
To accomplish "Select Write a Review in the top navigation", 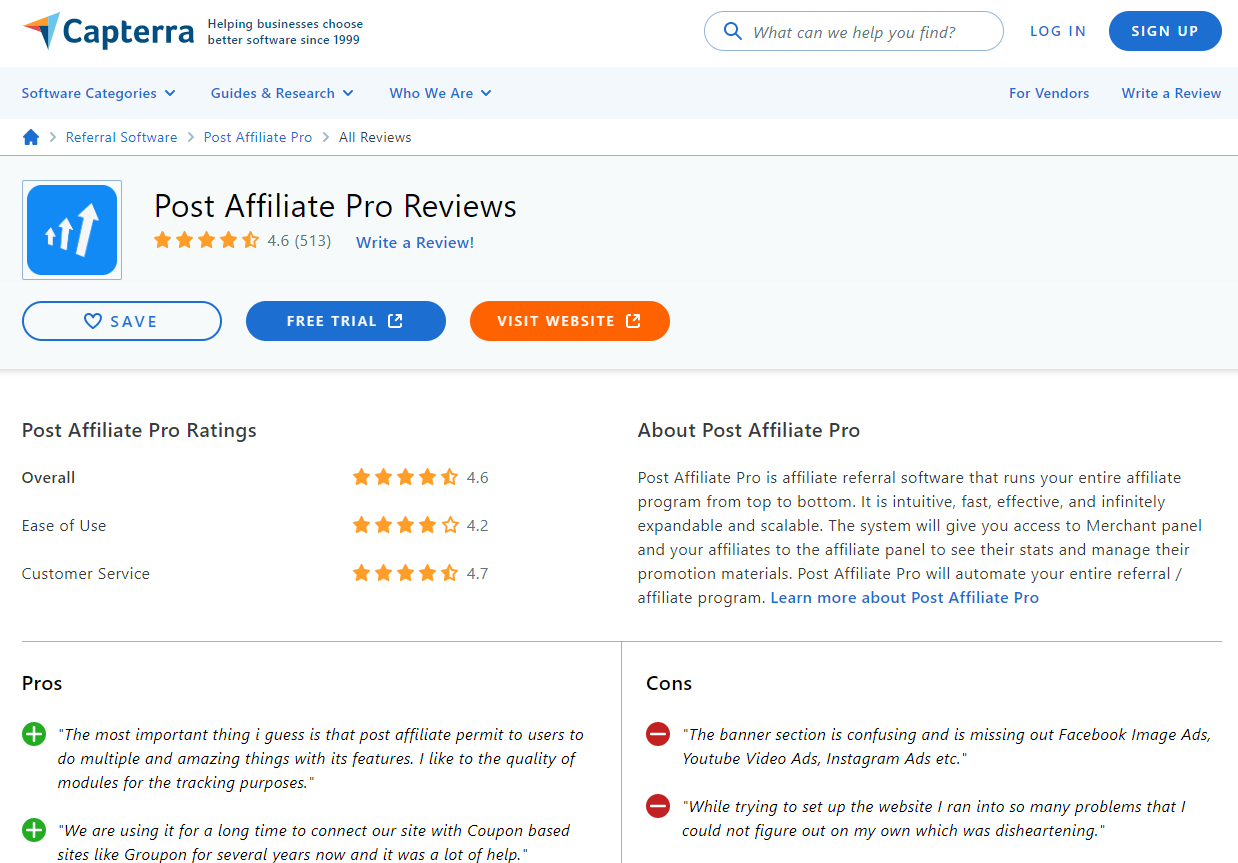I will (1171, 93).
